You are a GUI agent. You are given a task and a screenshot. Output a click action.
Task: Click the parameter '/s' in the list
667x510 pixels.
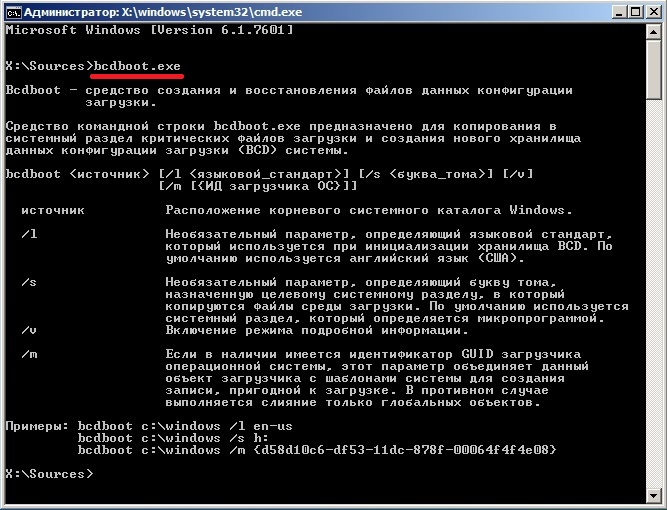(29, 282)
